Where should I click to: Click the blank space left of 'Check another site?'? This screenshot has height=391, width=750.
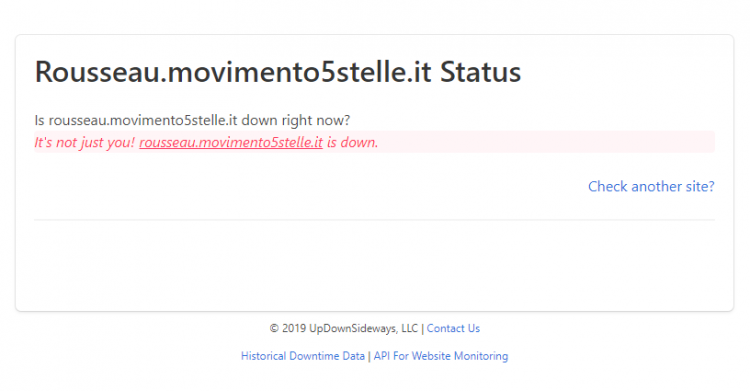click(x=311, y=186)
